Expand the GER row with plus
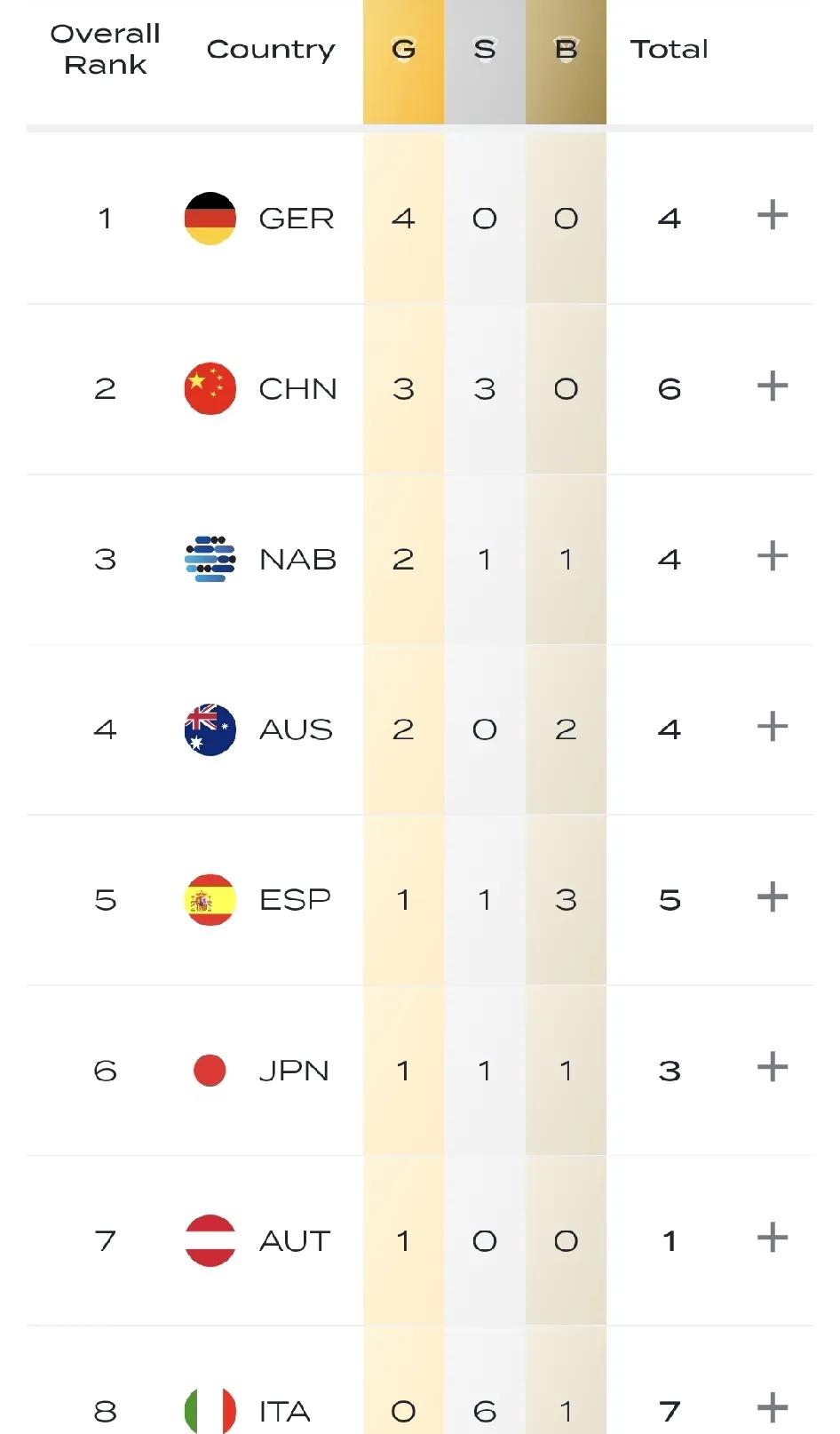 coord(773,215)
